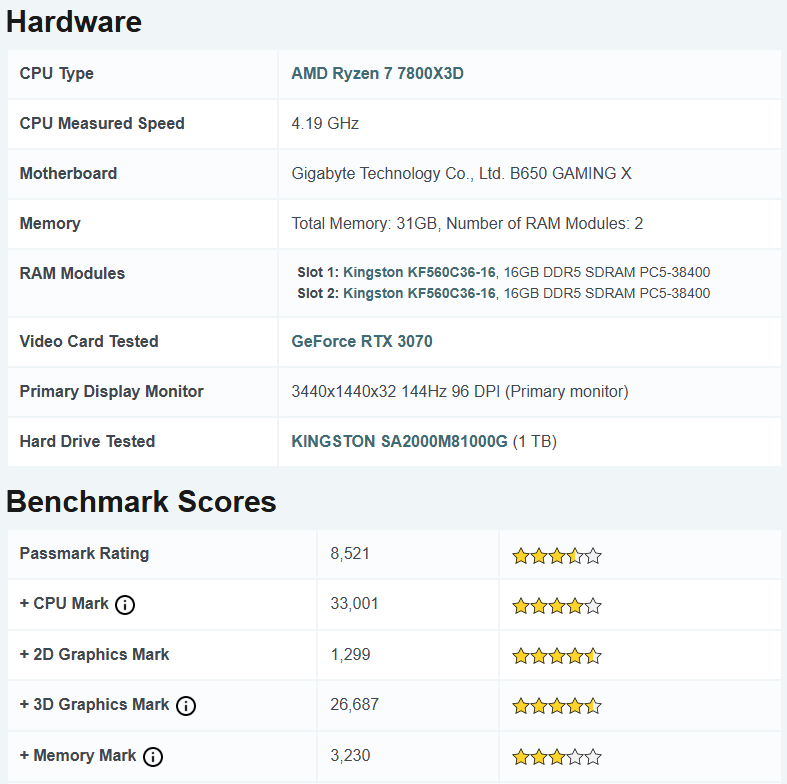This screenshot has height=784, width=787.
Task: Click the Video Card Tested label
Action: (89, 341)
